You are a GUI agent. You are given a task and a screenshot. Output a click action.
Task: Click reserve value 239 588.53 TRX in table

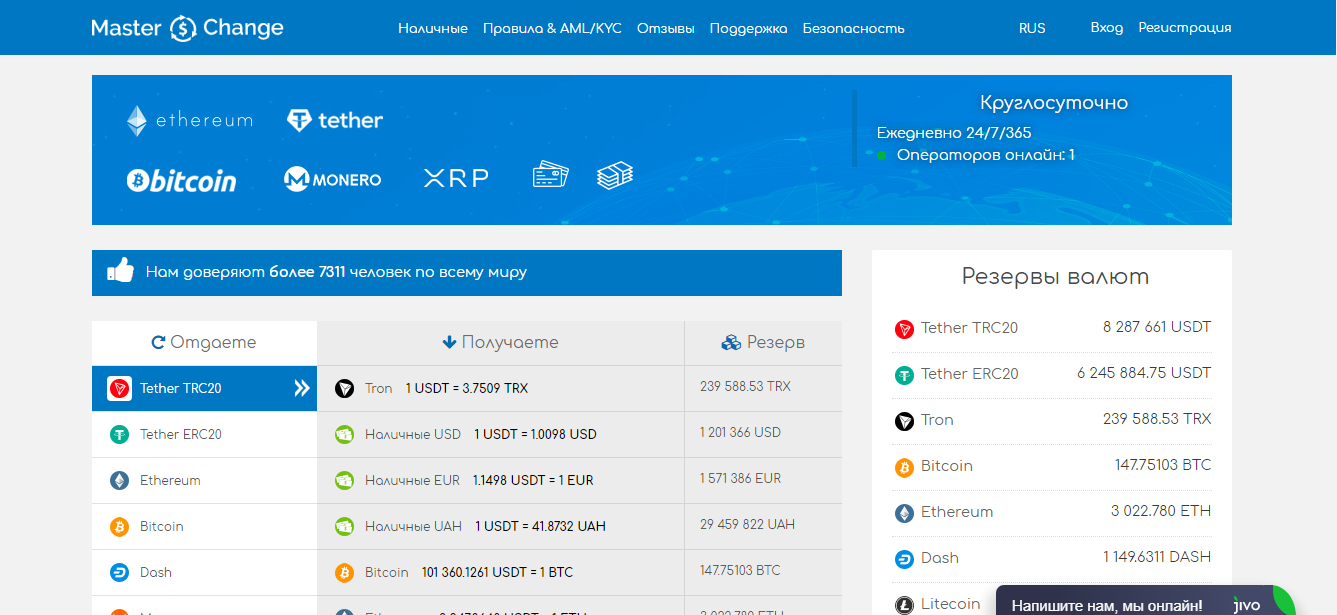[745, 386]
